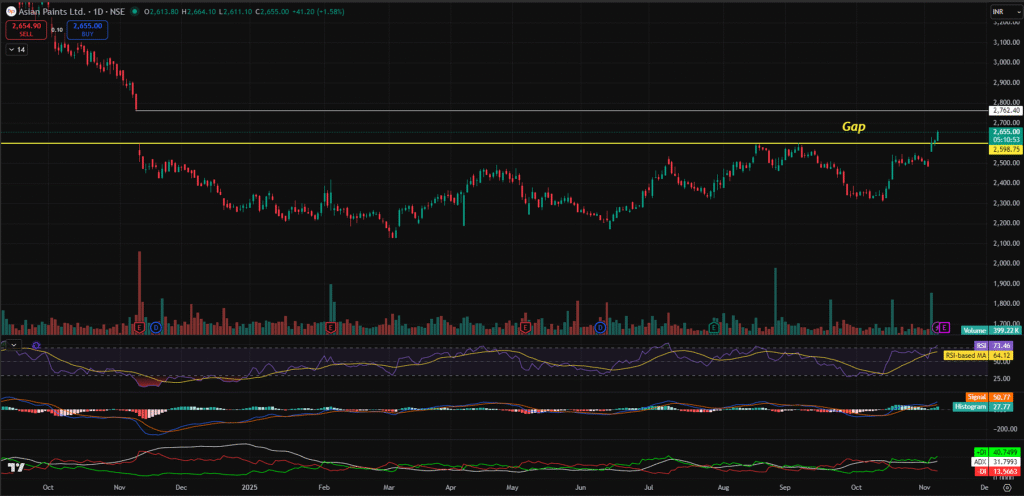
Task: Click the Asian Paints symbol logo icon
Action: (11, 11)
